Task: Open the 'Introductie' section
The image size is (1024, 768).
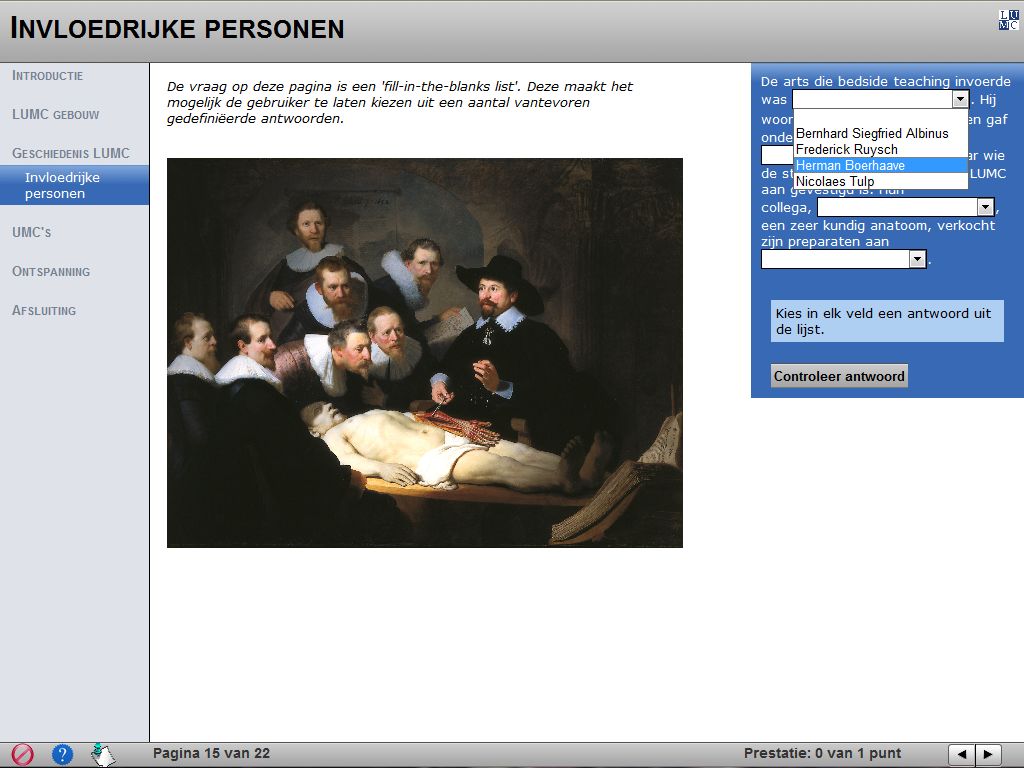Action: pos(48,76)
